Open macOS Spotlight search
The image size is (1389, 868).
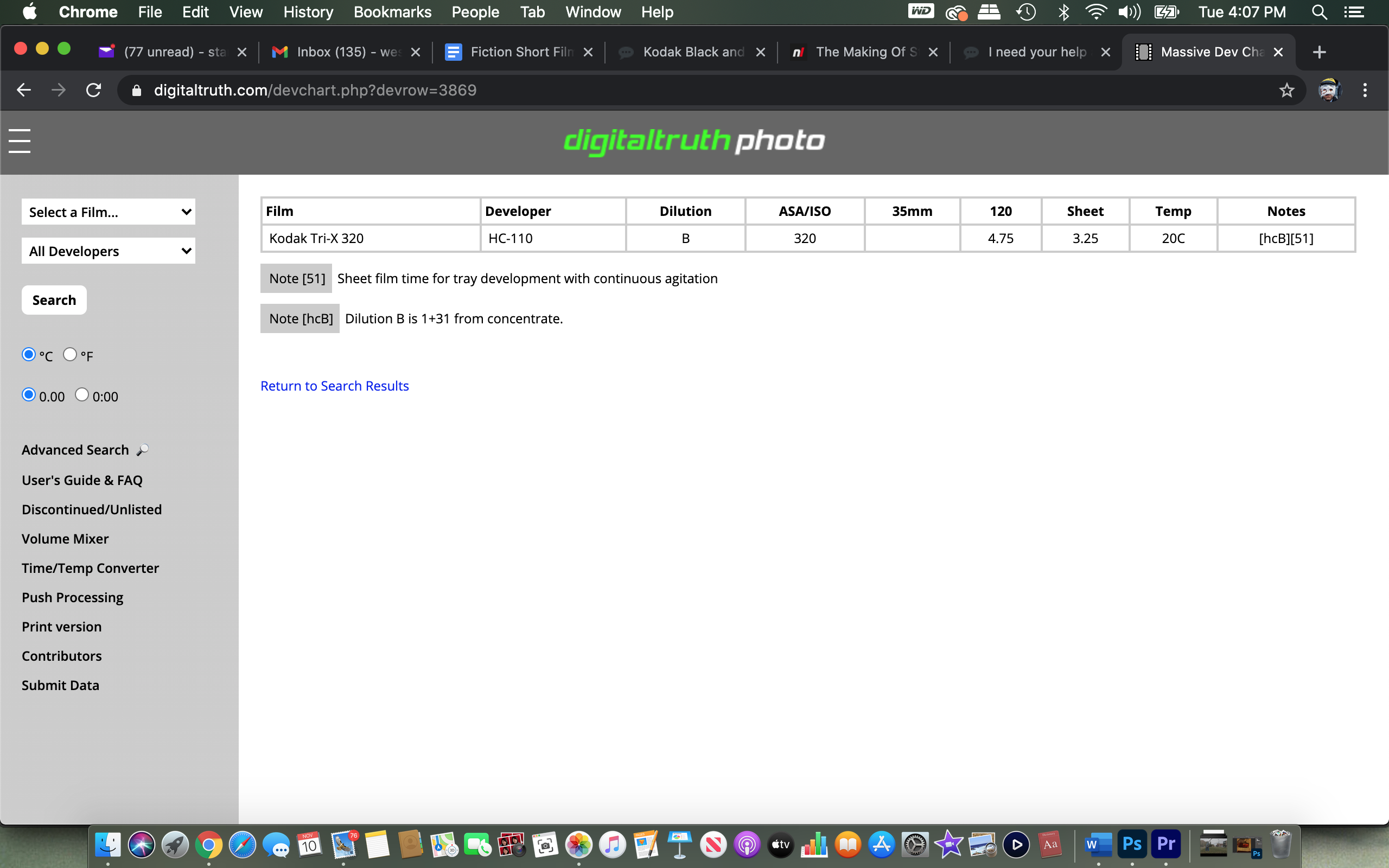tap(1319, 12)
